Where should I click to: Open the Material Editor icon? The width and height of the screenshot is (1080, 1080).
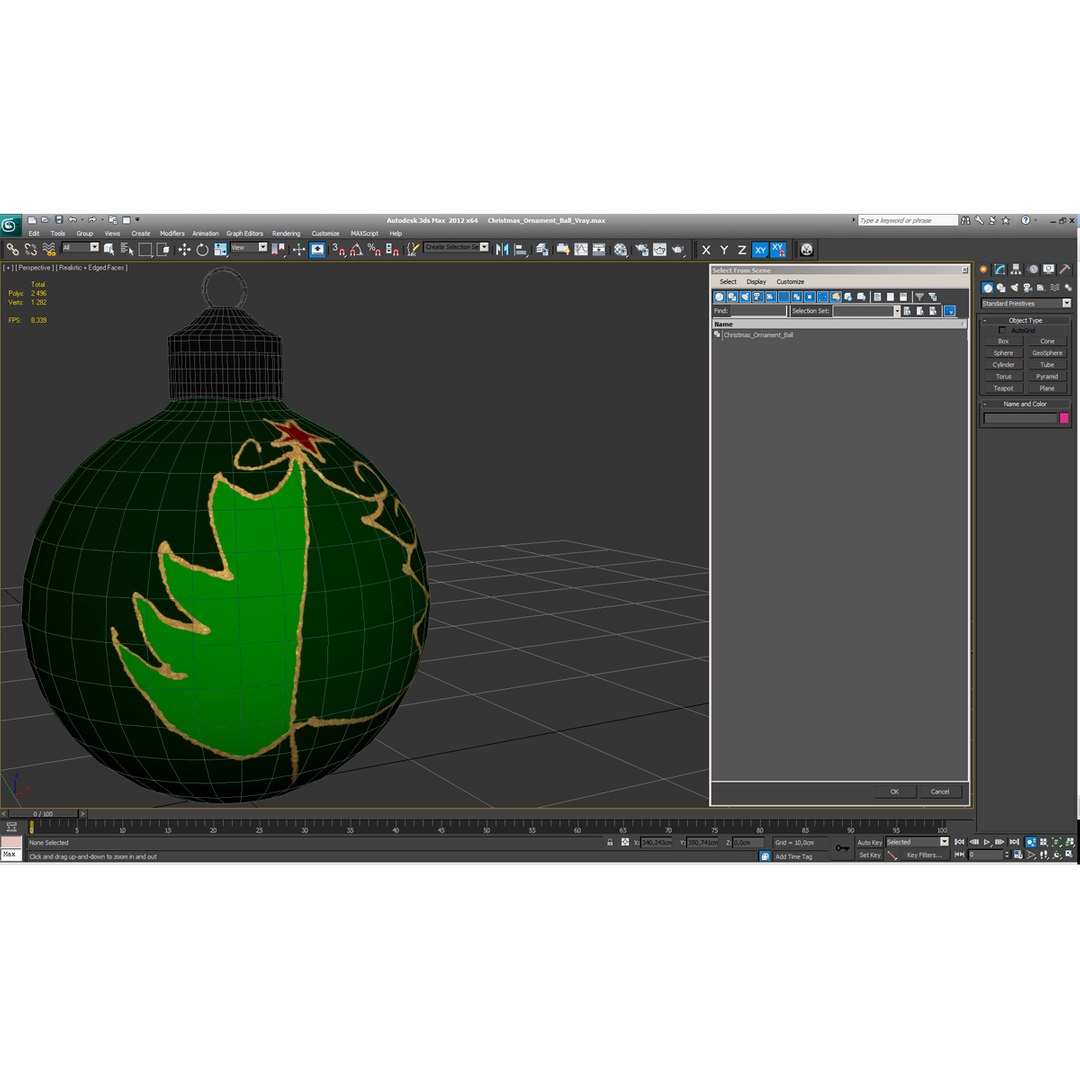[621, 249]
